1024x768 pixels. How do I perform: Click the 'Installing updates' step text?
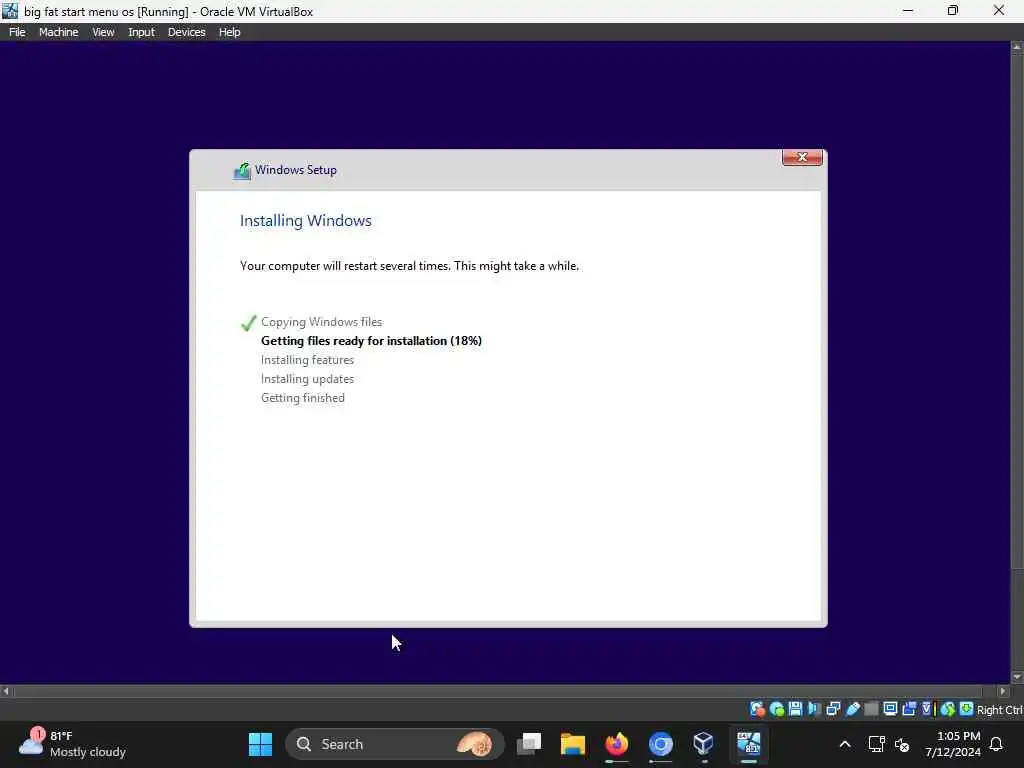(x=307, y=379)
